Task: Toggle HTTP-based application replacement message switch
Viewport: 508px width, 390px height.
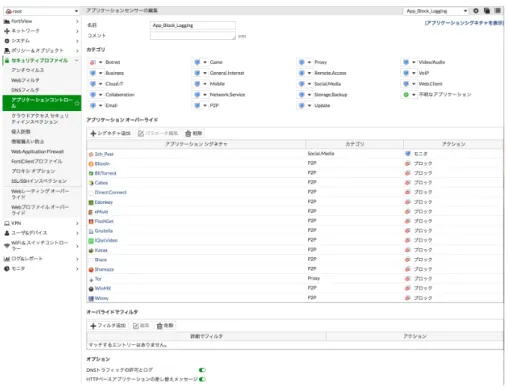Action: [x=202, y=379]
